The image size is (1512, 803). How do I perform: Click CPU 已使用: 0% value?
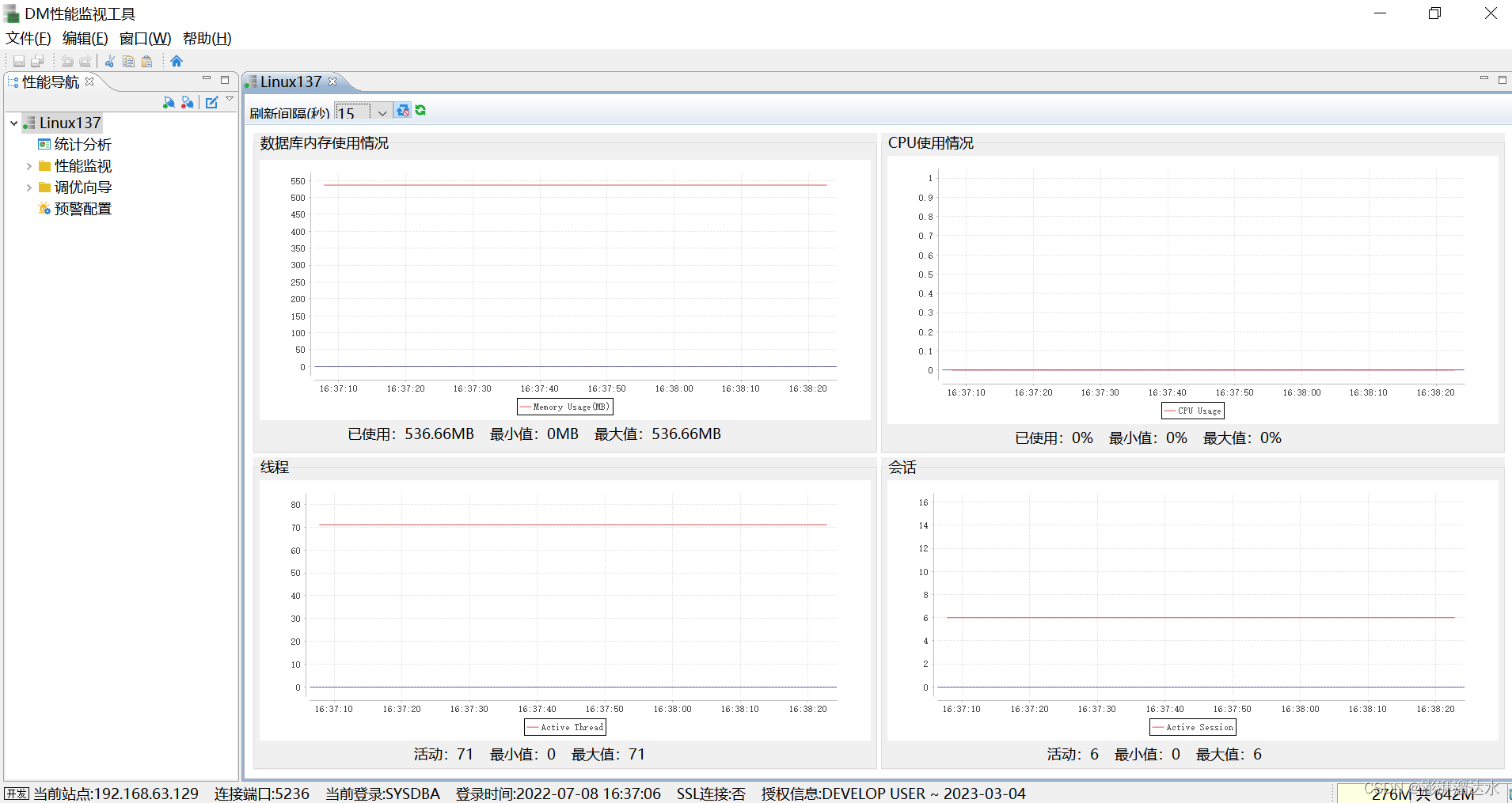click(x=1054, y=438)
